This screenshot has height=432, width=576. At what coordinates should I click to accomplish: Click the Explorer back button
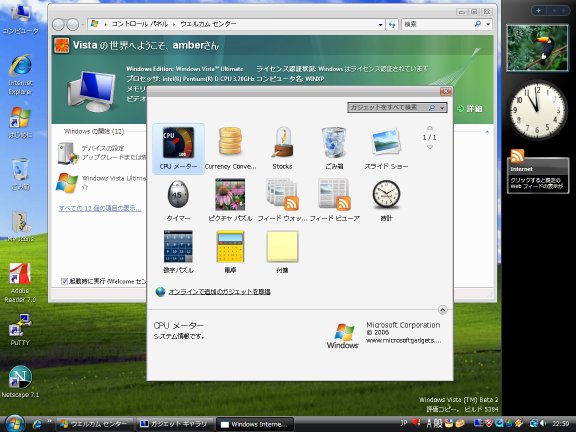[59, 25]
